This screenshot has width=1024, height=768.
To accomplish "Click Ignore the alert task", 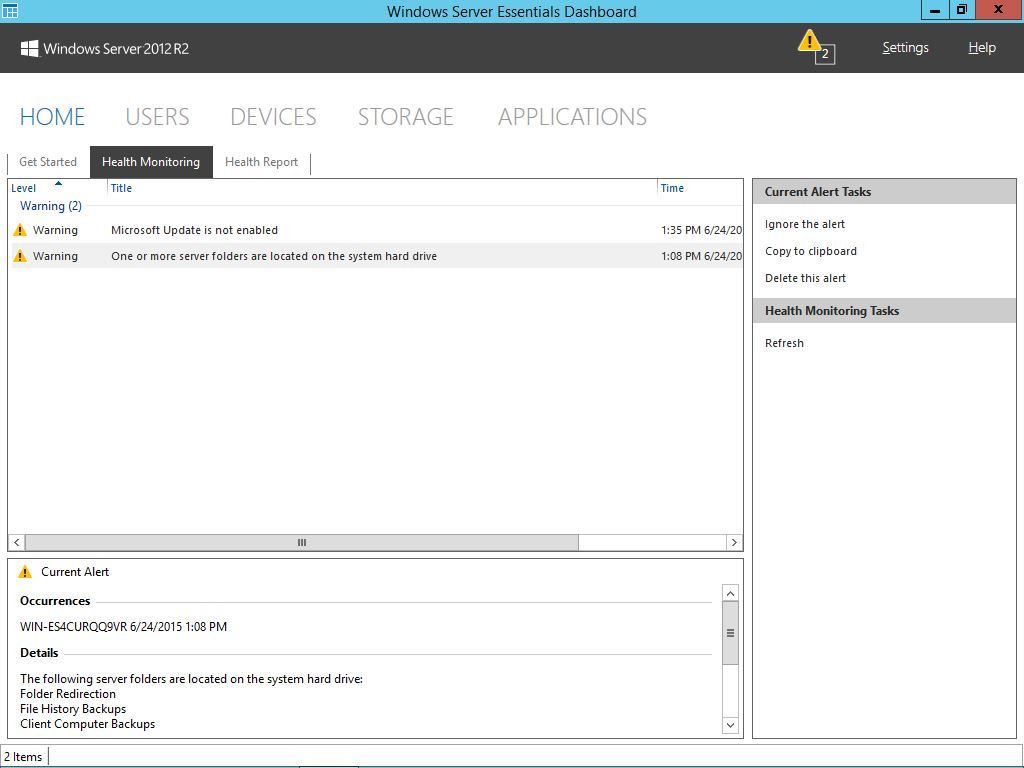I will tap(805, 224).
